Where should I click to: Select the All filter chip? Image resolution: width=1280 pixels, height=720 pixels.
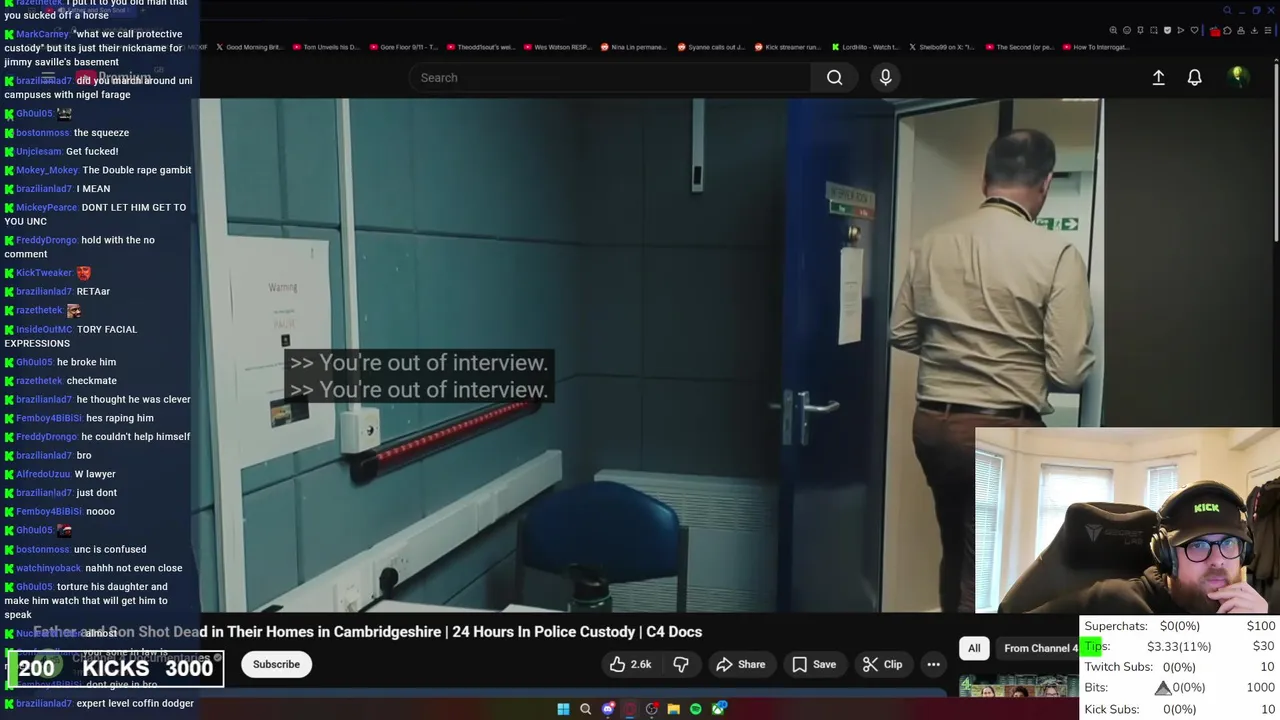pyautogui.click(x=974, y=648)
